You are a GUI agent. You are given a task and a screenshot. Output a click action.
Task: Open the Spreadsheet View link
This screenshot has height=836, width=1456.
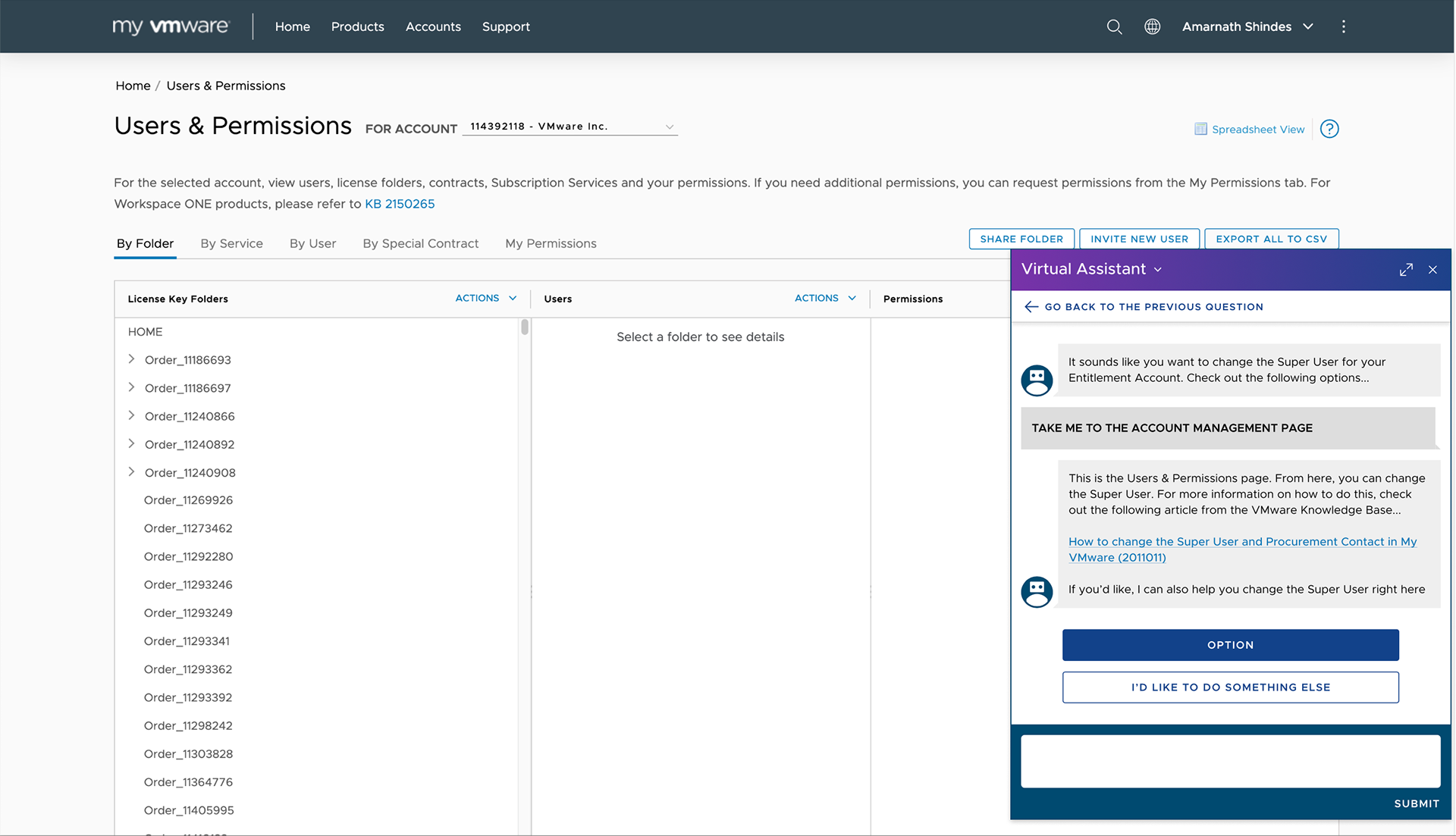coord(1258,130)
